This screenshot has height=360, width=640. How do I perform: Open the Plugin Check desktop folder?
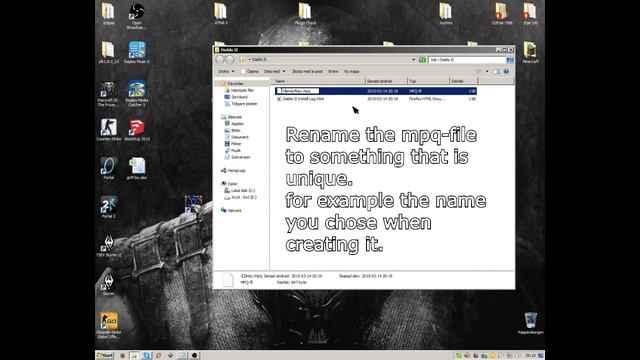click(x=305, y=14)
